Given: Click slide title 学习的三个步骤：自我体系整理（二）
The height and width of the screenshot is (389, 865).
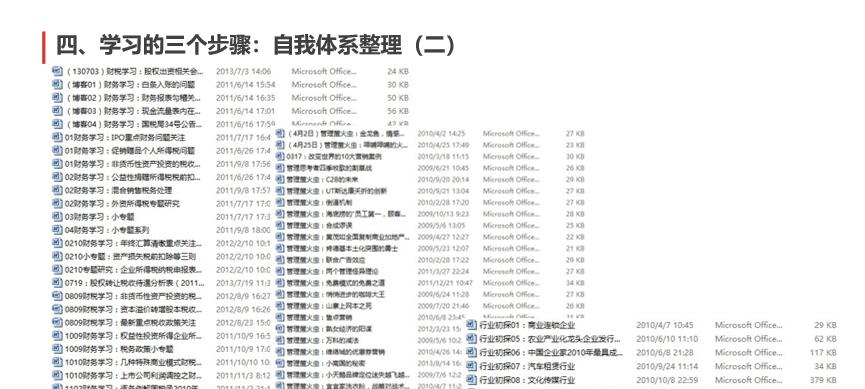Looking at the screenshot, I should pos(256,45).
